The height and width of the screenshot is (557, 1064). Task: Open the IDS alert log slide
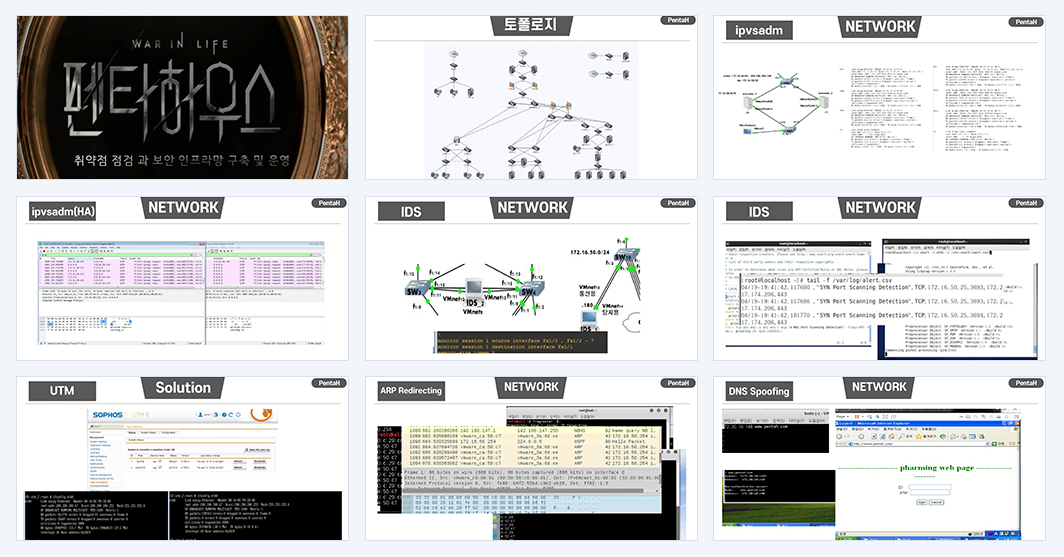point(879,279)
